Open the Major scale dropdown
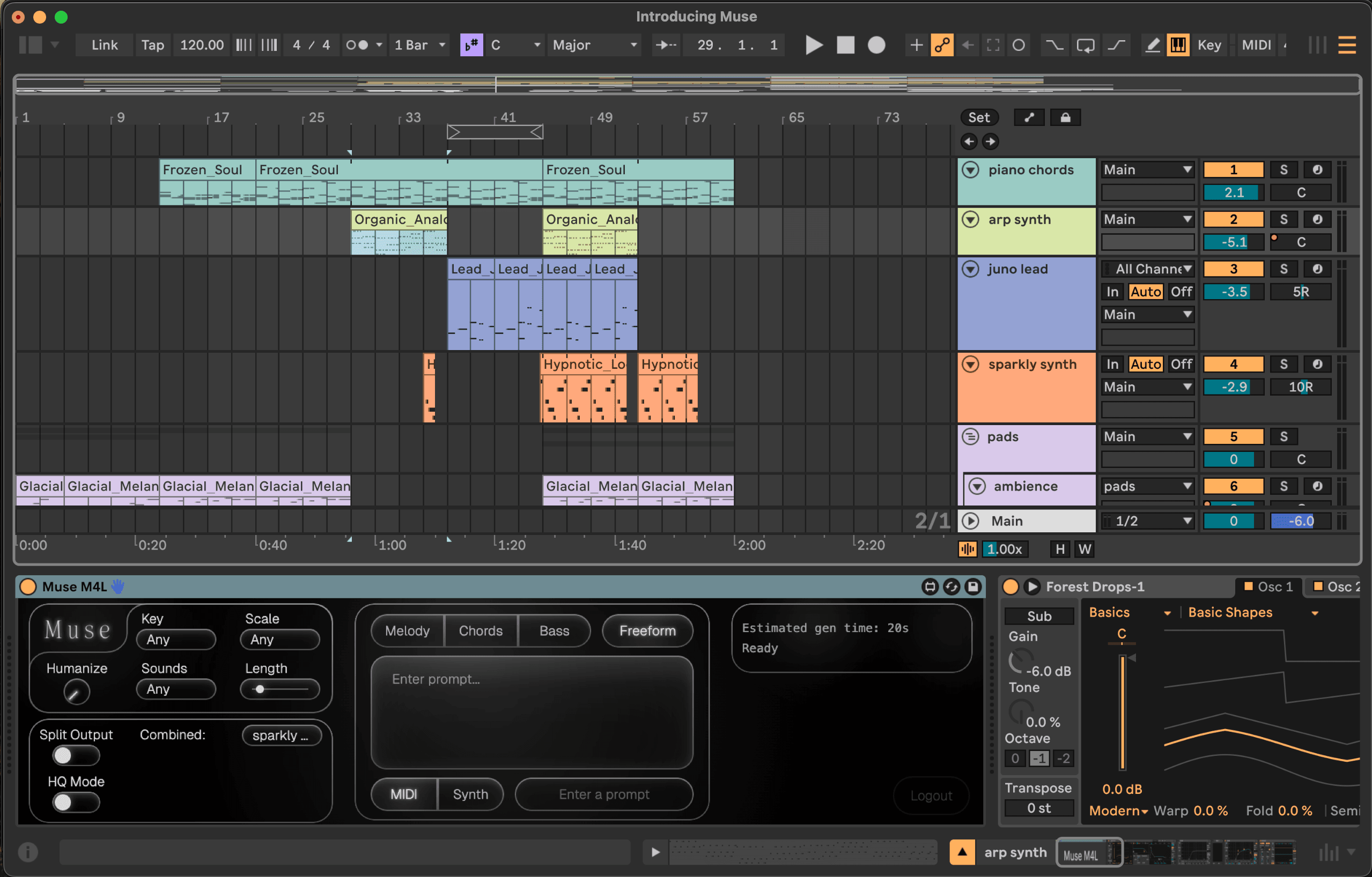Screen dimensions: 1372x877 (x=594, y=45)
